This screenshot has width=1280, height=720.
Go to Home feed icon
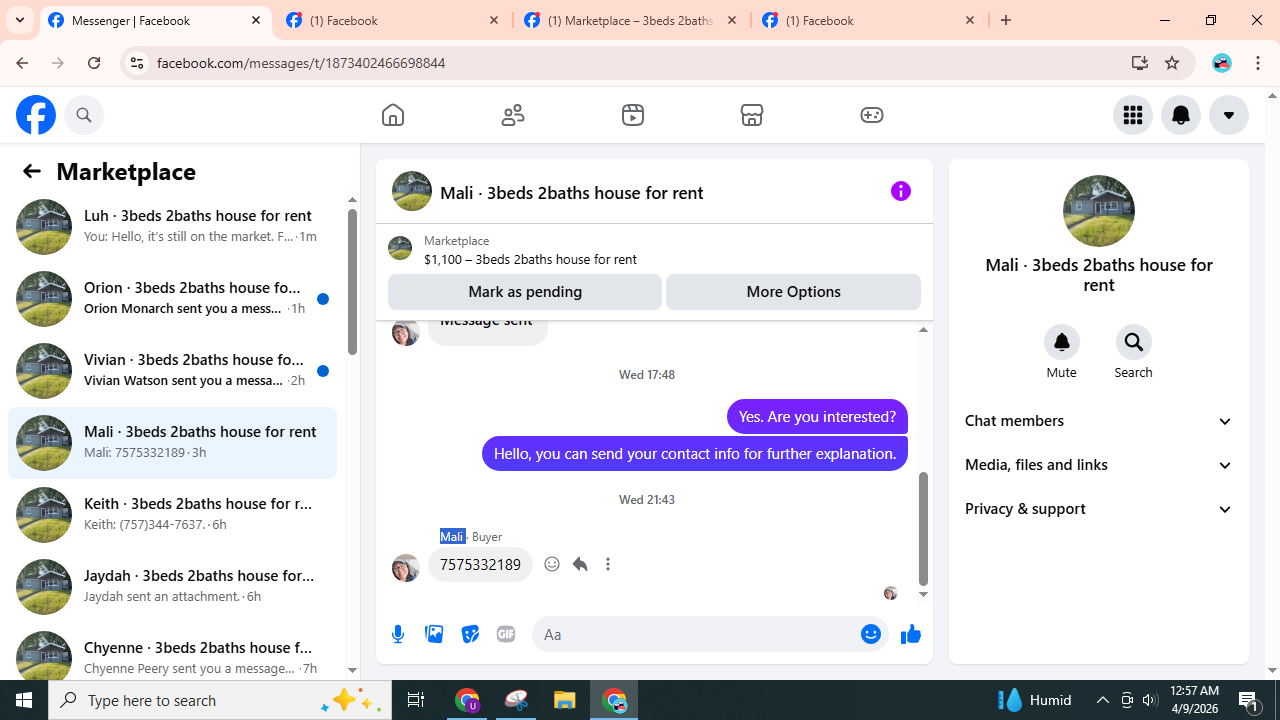393,115
